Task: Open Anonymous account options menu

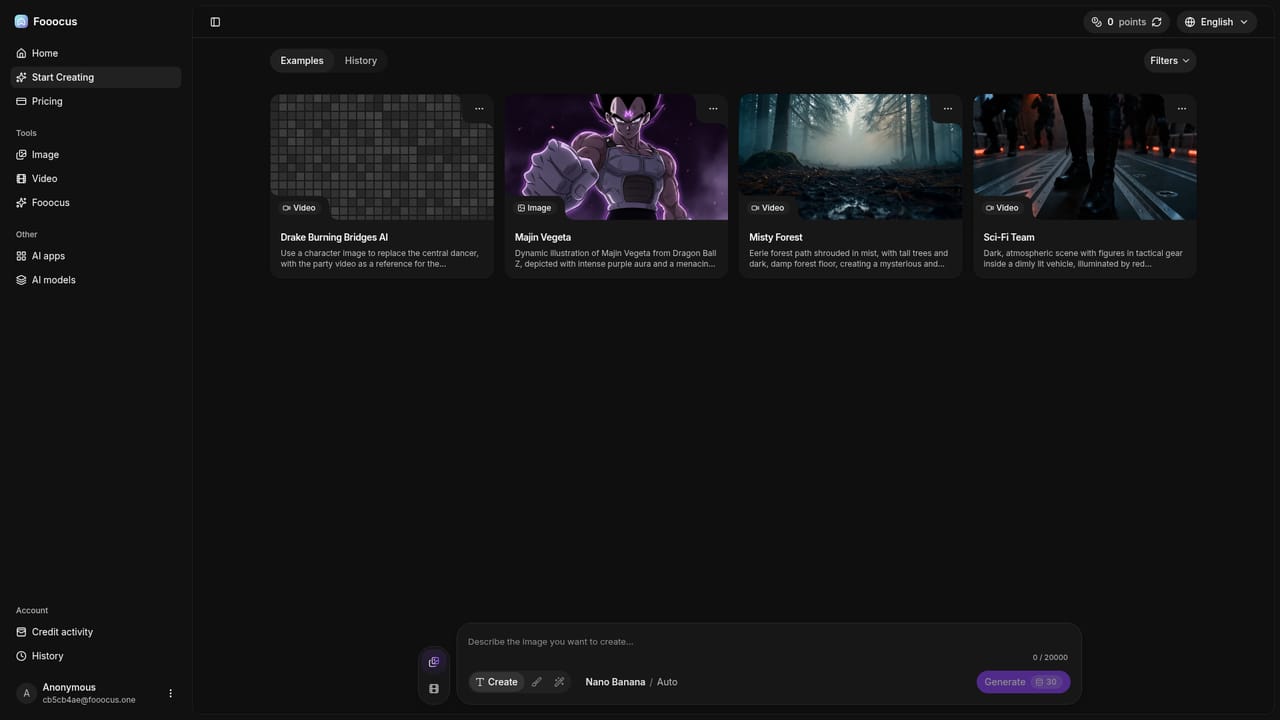Action: click(x=170, y=693)
